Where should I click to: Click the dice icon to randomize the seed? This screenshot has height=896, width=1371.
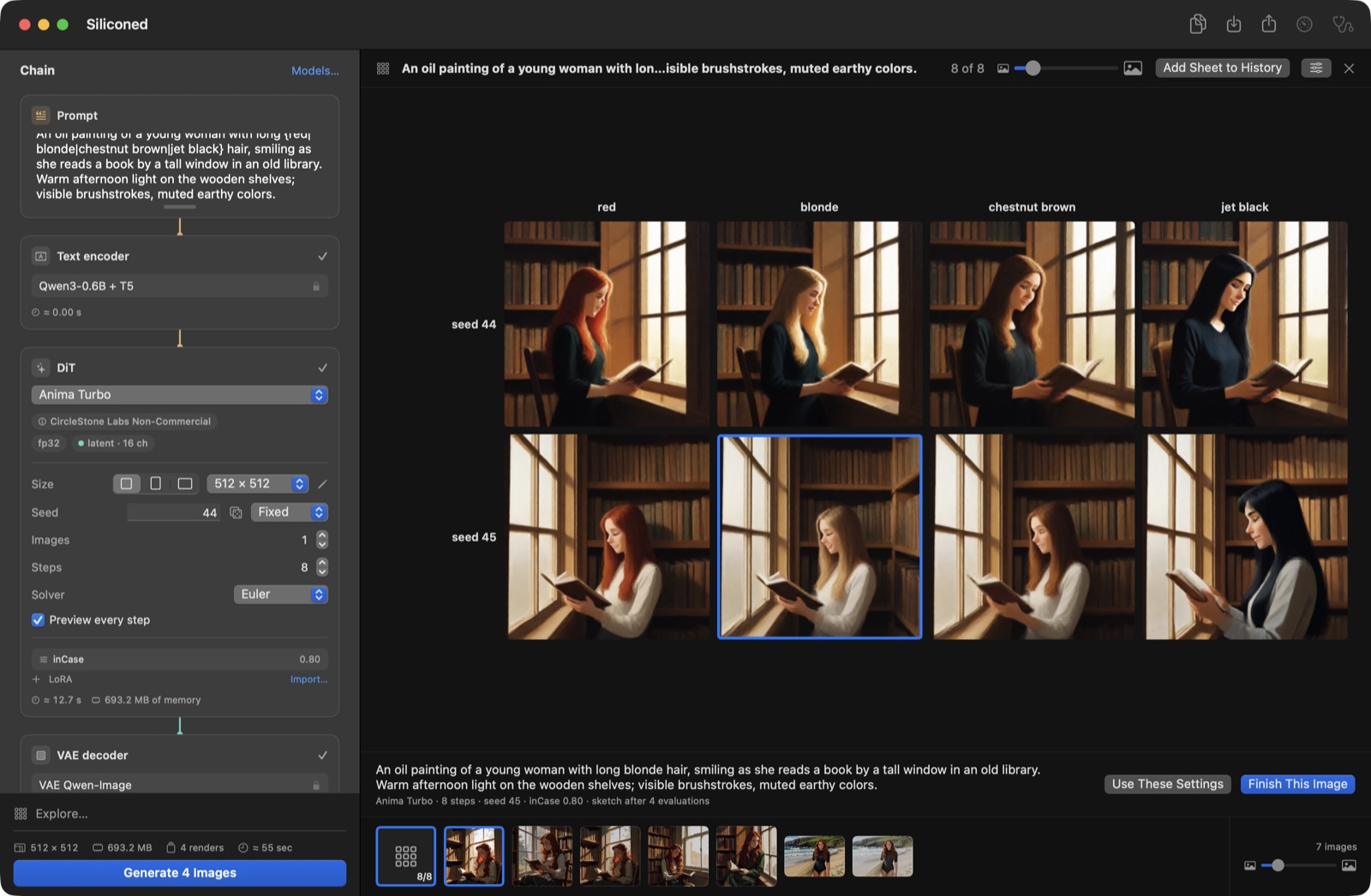point(236,512)
